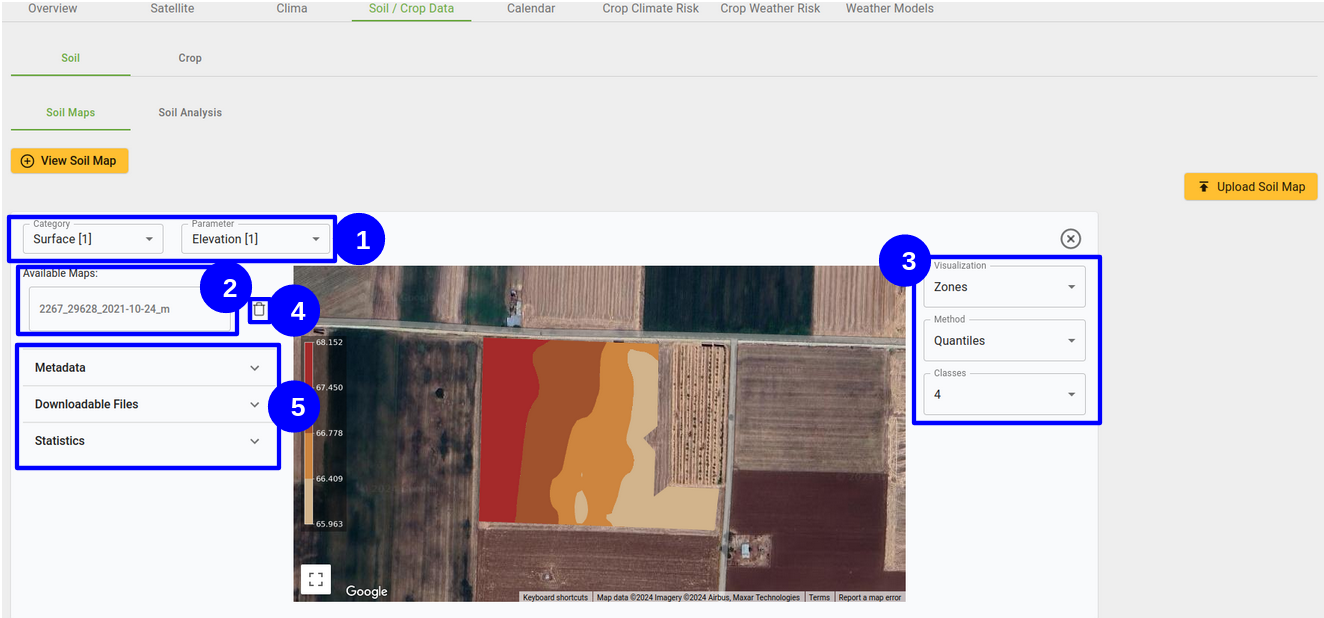Switch to the Satellite tab
This screenshot has height=618, width=1324.
tap(173, 9)
